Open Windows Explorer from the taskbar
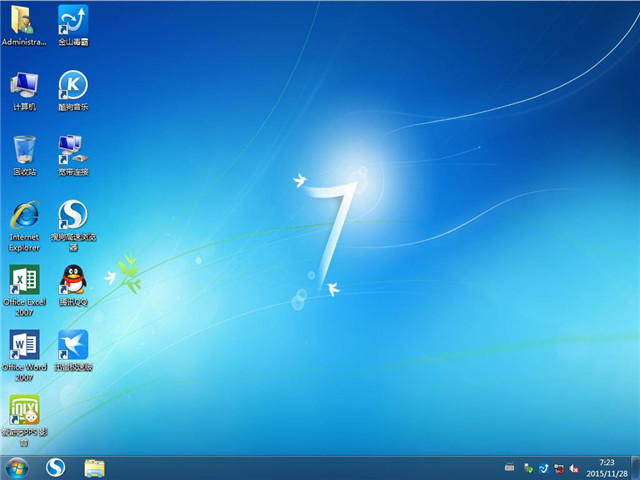 [94, 468]
